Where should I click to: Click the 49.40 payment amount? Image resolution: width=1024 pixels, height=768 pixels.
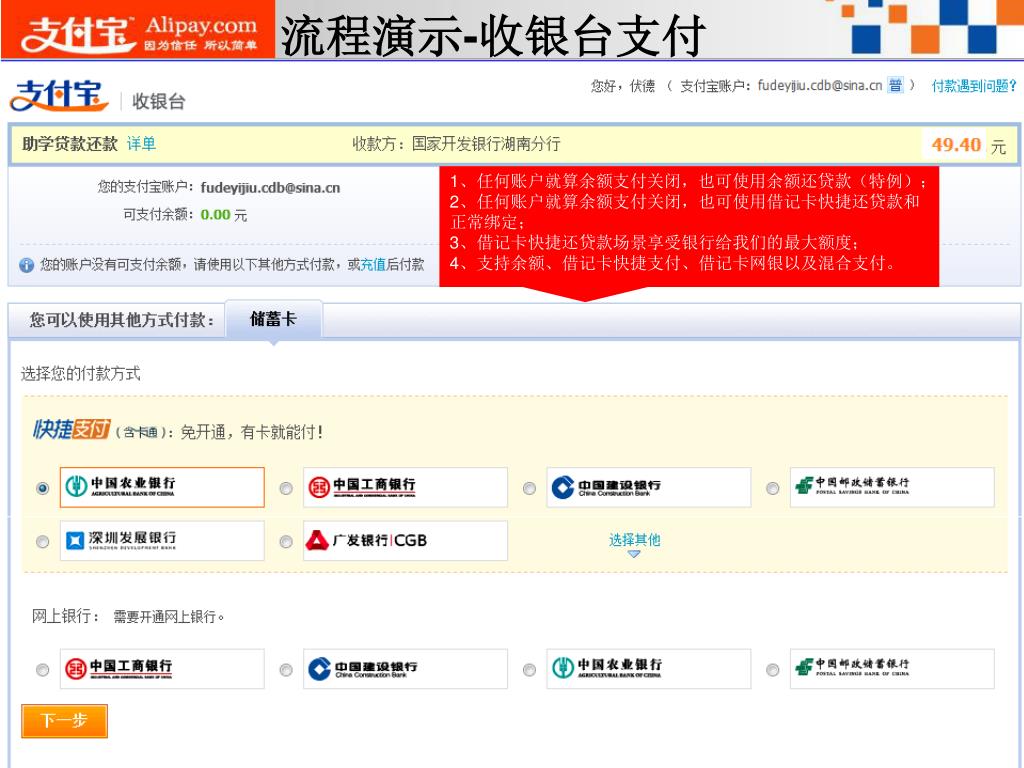pyautogui.click(x=956, y=144)
